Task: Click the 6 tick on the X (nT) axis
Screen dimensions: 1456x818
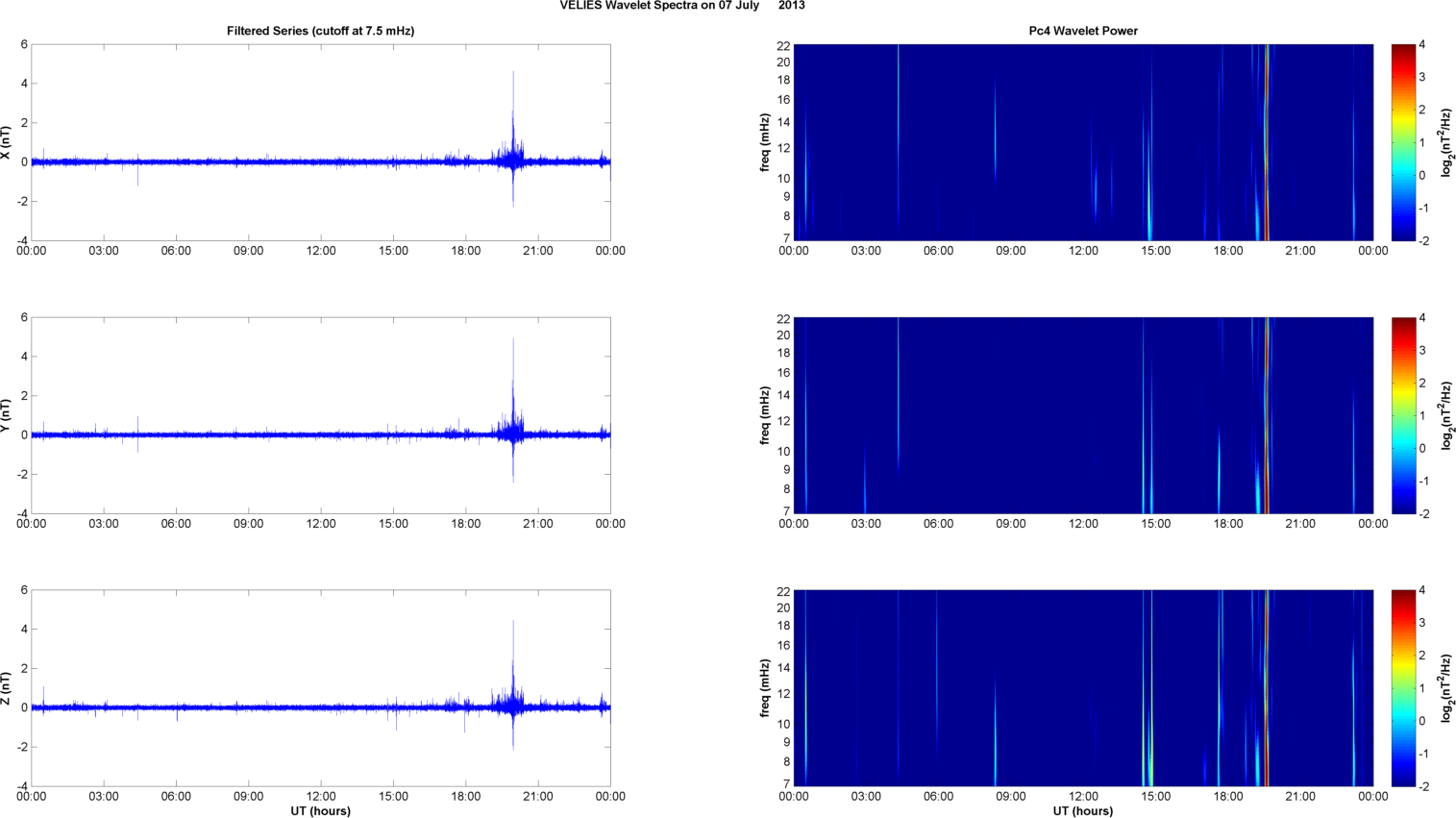Action: pyautogui.click(x=24, y=44)
